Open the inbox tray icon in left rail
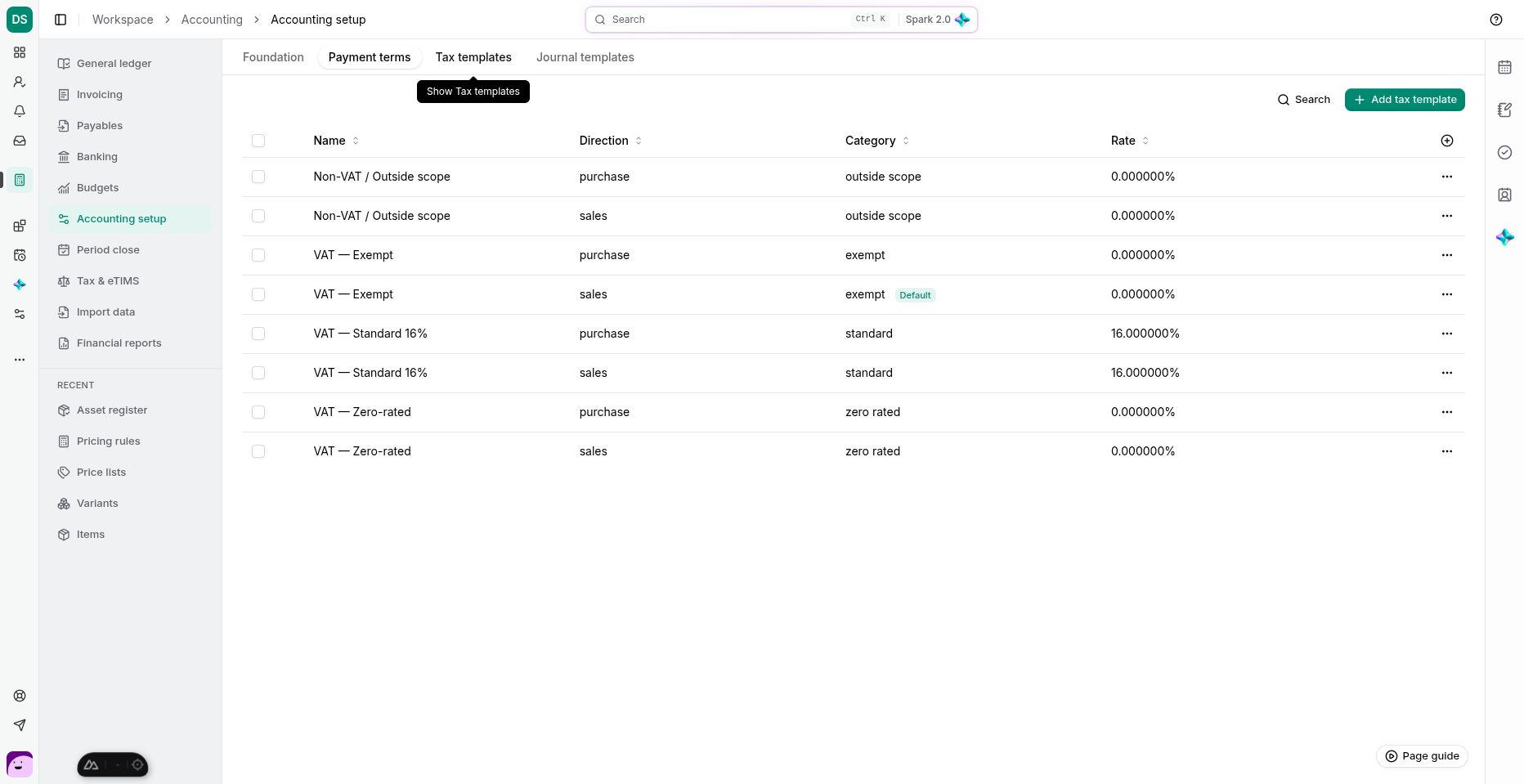 [x=20, y=141]
